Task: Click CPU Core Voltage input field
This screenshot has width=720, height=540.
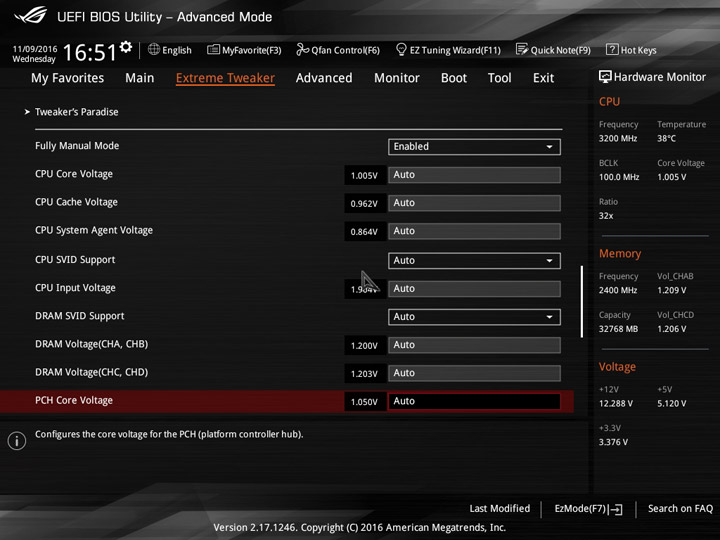Action: coord(474,175)
